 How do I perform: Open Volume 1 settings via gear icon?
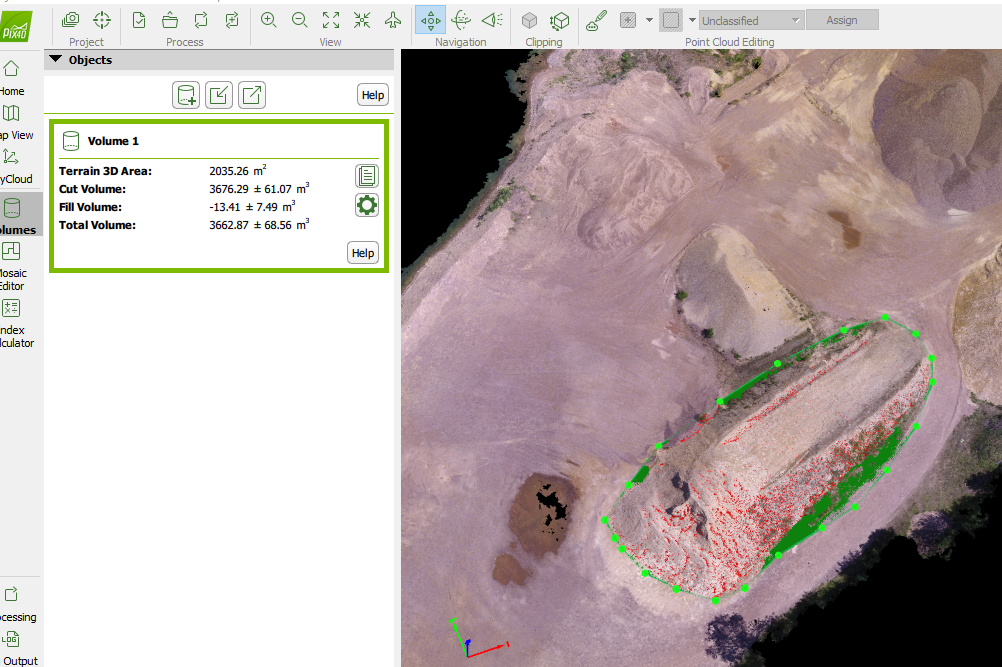366,205
